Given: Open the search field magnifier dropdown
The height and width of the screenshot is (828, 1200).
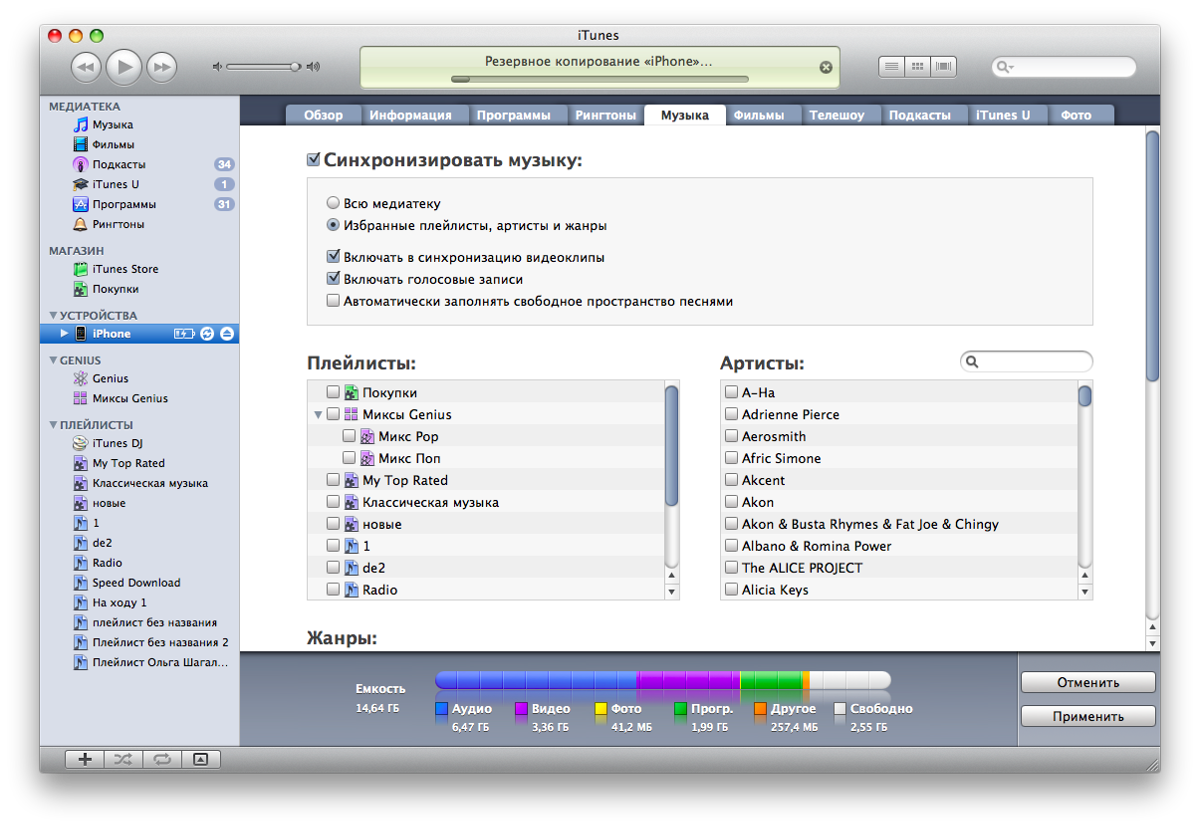Looking at the screenshot, I should [x=1004, y=67].
